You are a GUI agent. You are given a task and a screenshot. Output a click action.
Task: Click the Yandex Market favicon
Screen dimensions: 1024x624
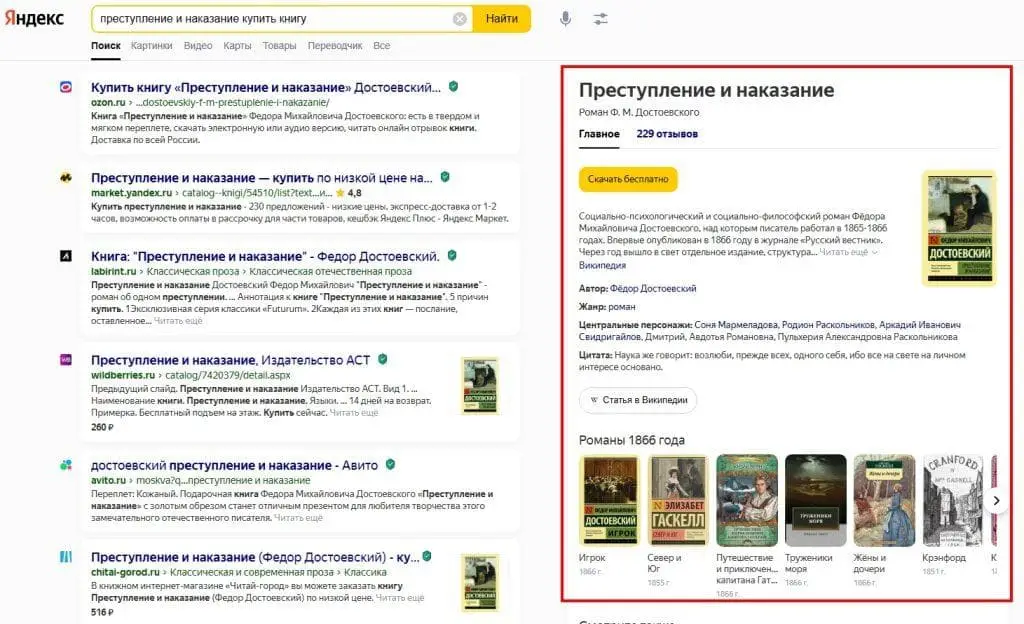click(66, 178)
